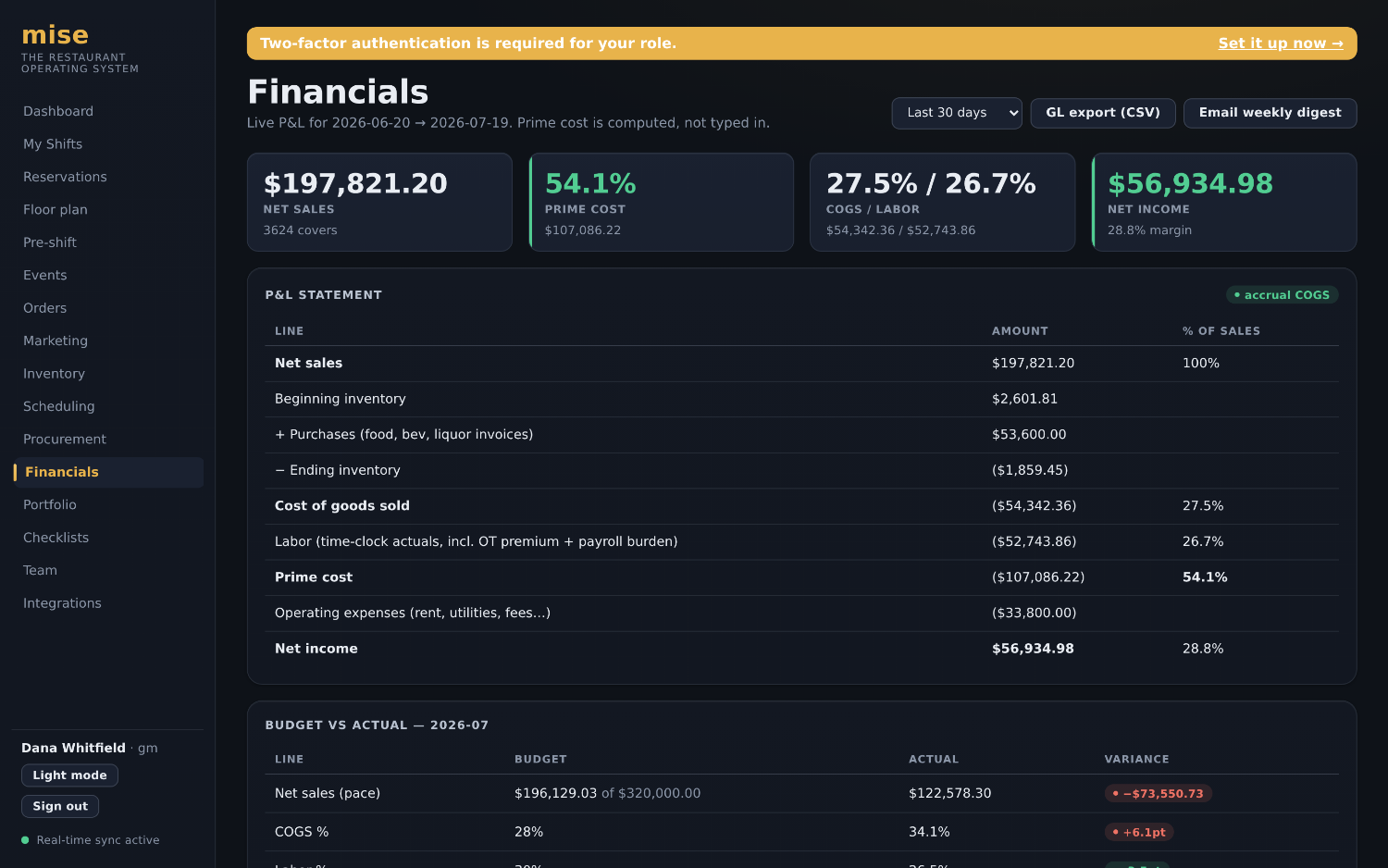Click the mise logo
The image size is (1388, 868).
click(56, 35)
